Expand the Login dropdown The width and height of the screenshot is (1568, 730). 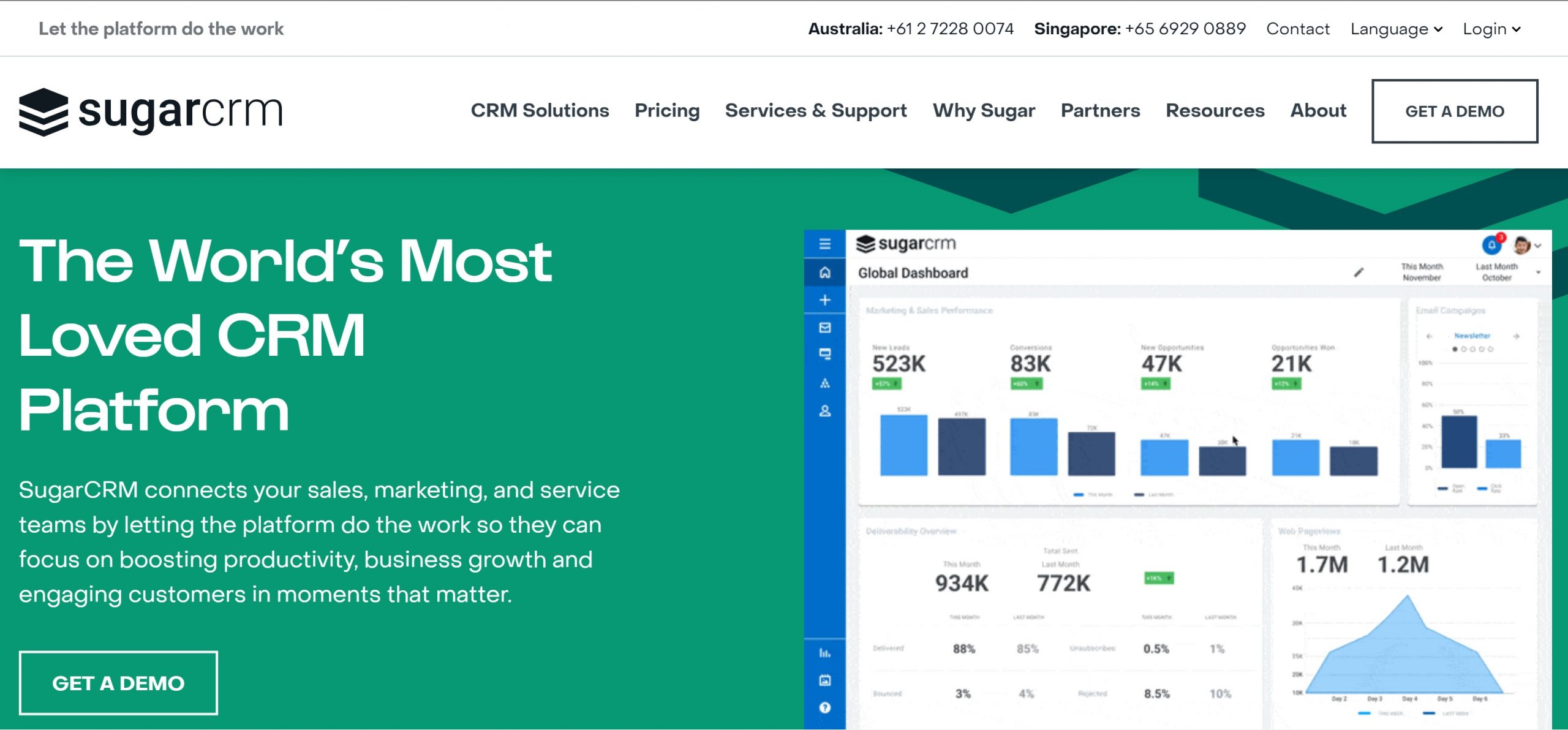point(1491,29)
